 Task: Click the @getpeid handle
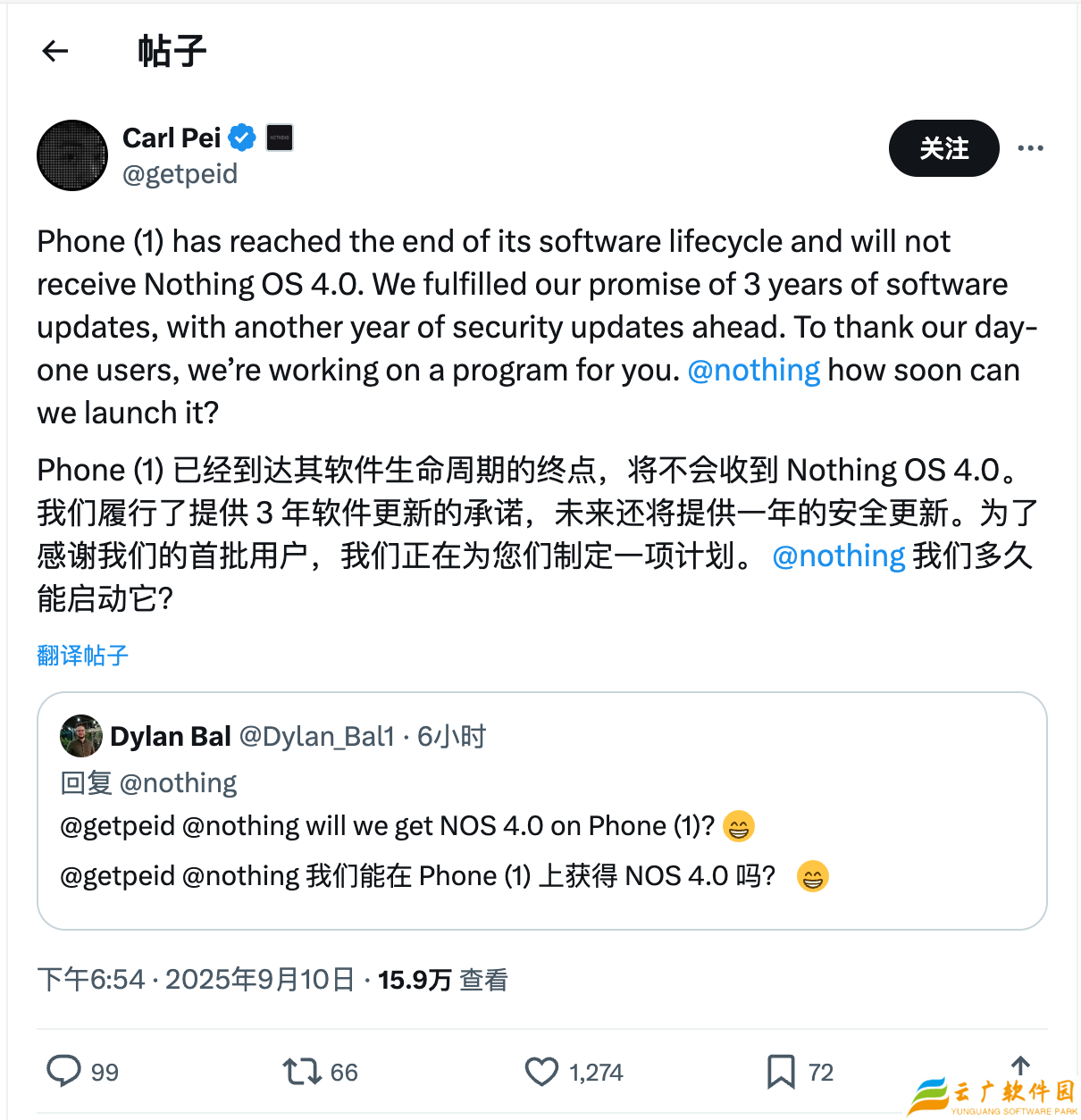coord(180,173)
